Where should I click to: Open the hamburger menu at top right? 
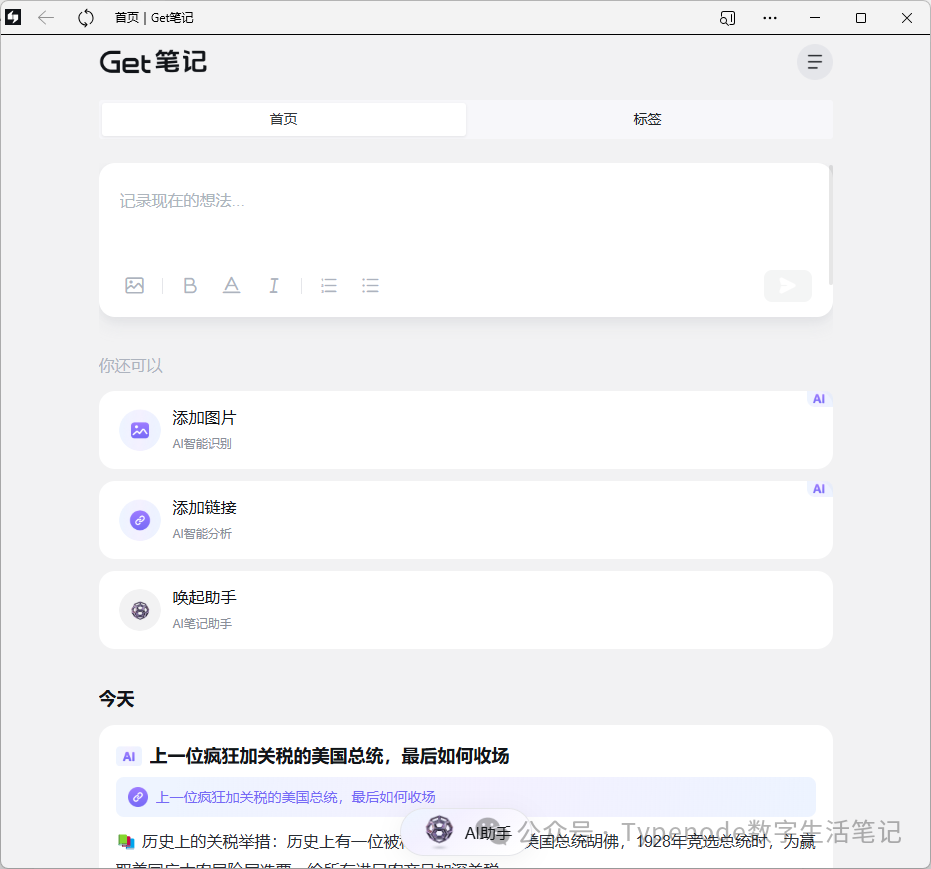pos(814,62)
